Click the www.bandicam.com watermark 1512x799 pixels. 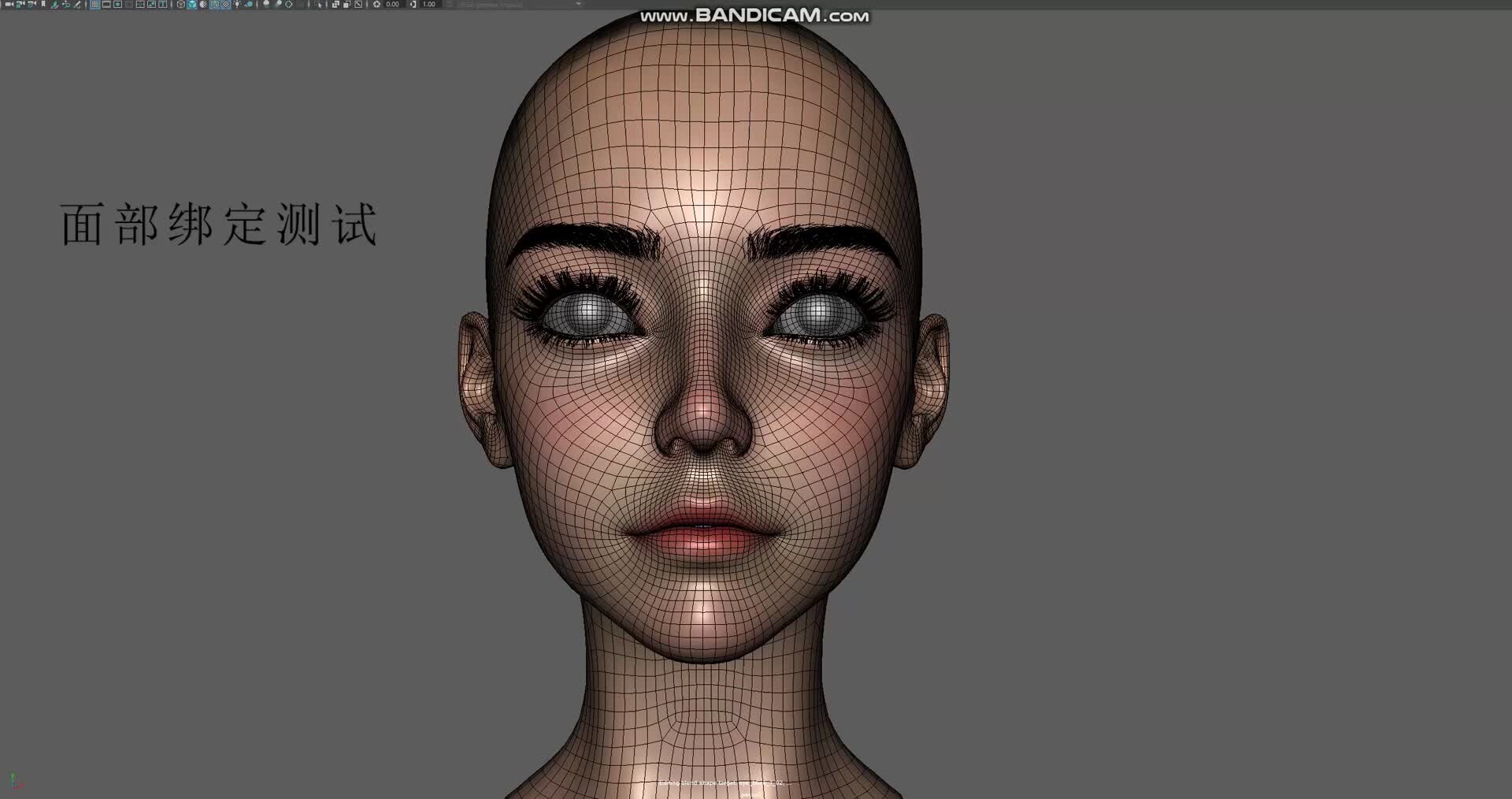click(x=752, y=13)
